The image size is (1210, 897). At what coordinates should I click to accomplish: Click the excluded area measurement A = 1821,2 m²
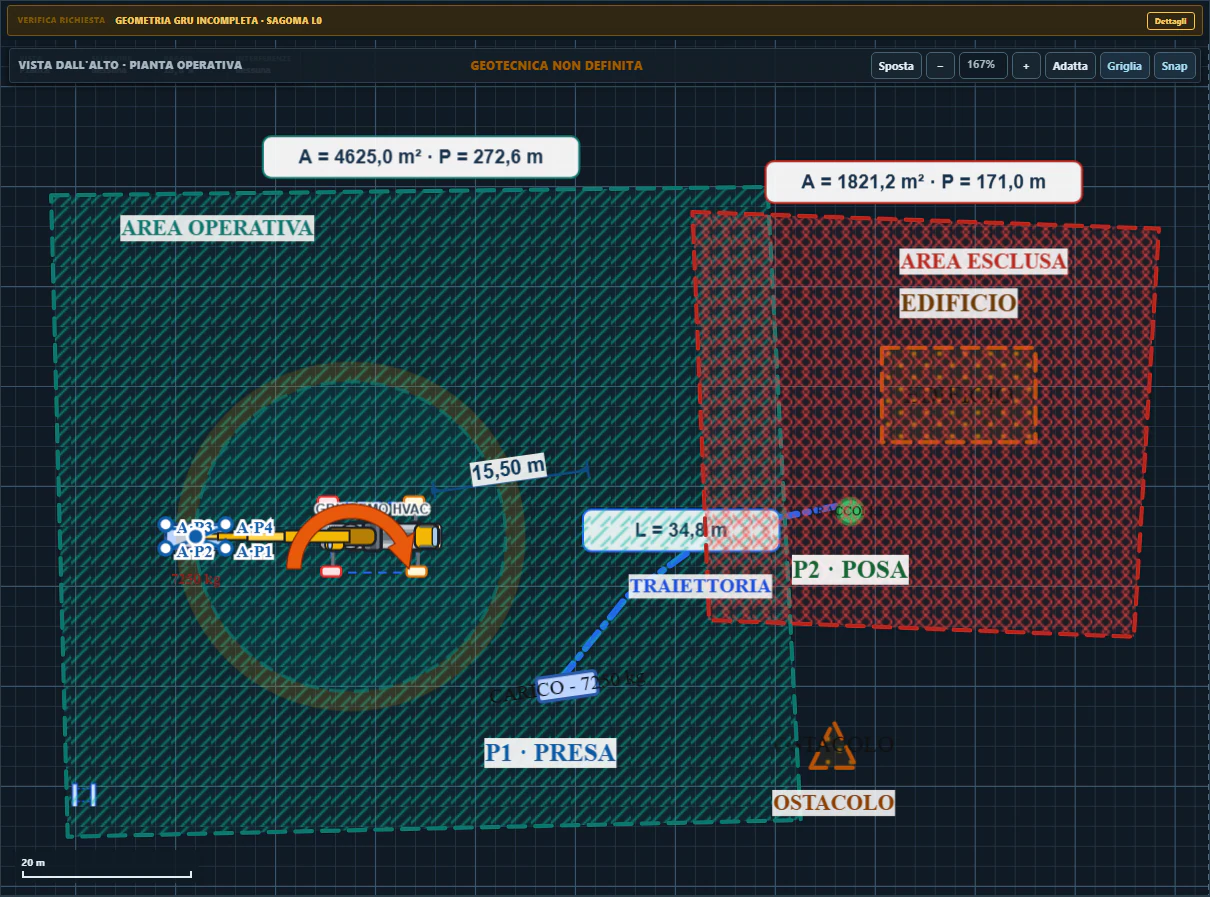click(924, 182)
